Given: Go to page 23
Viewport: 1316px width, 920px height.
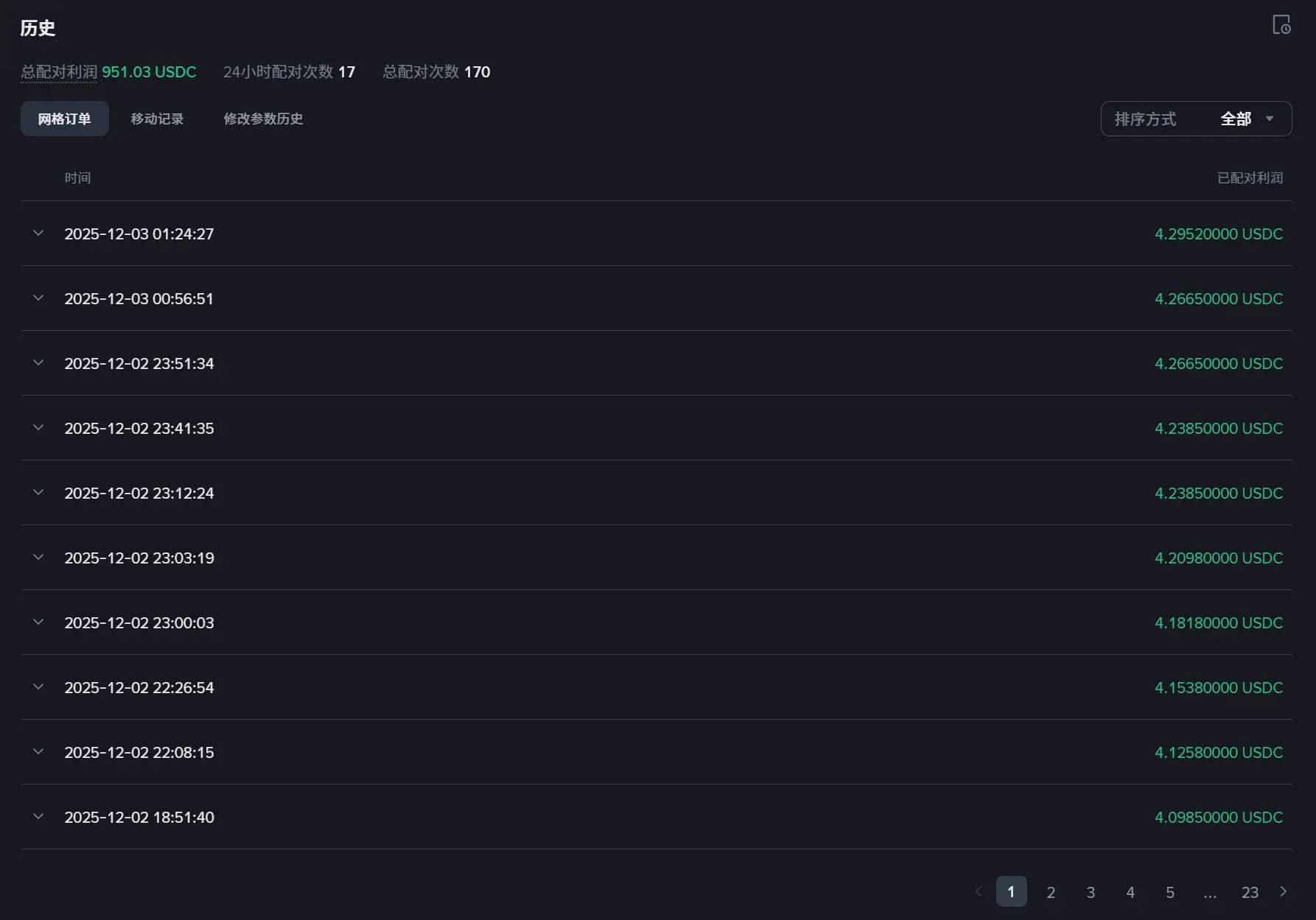Looking at the screenshot, I should pos(1250,892).
